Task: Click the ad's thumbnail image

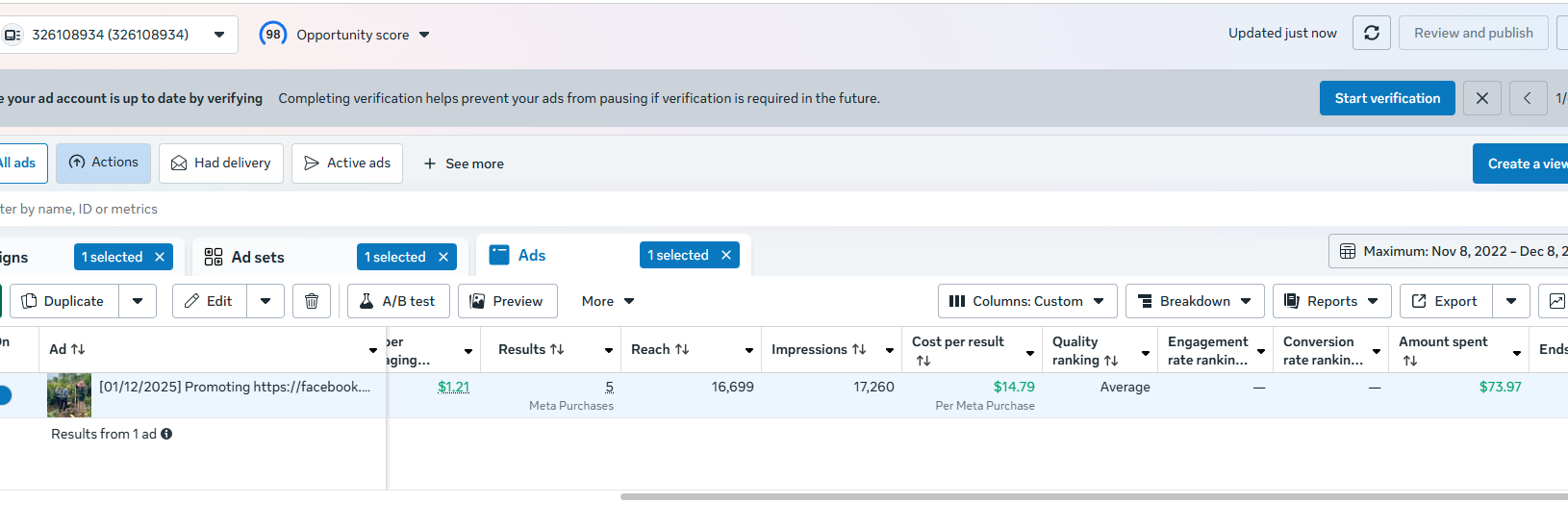Action: coord(69,395)
